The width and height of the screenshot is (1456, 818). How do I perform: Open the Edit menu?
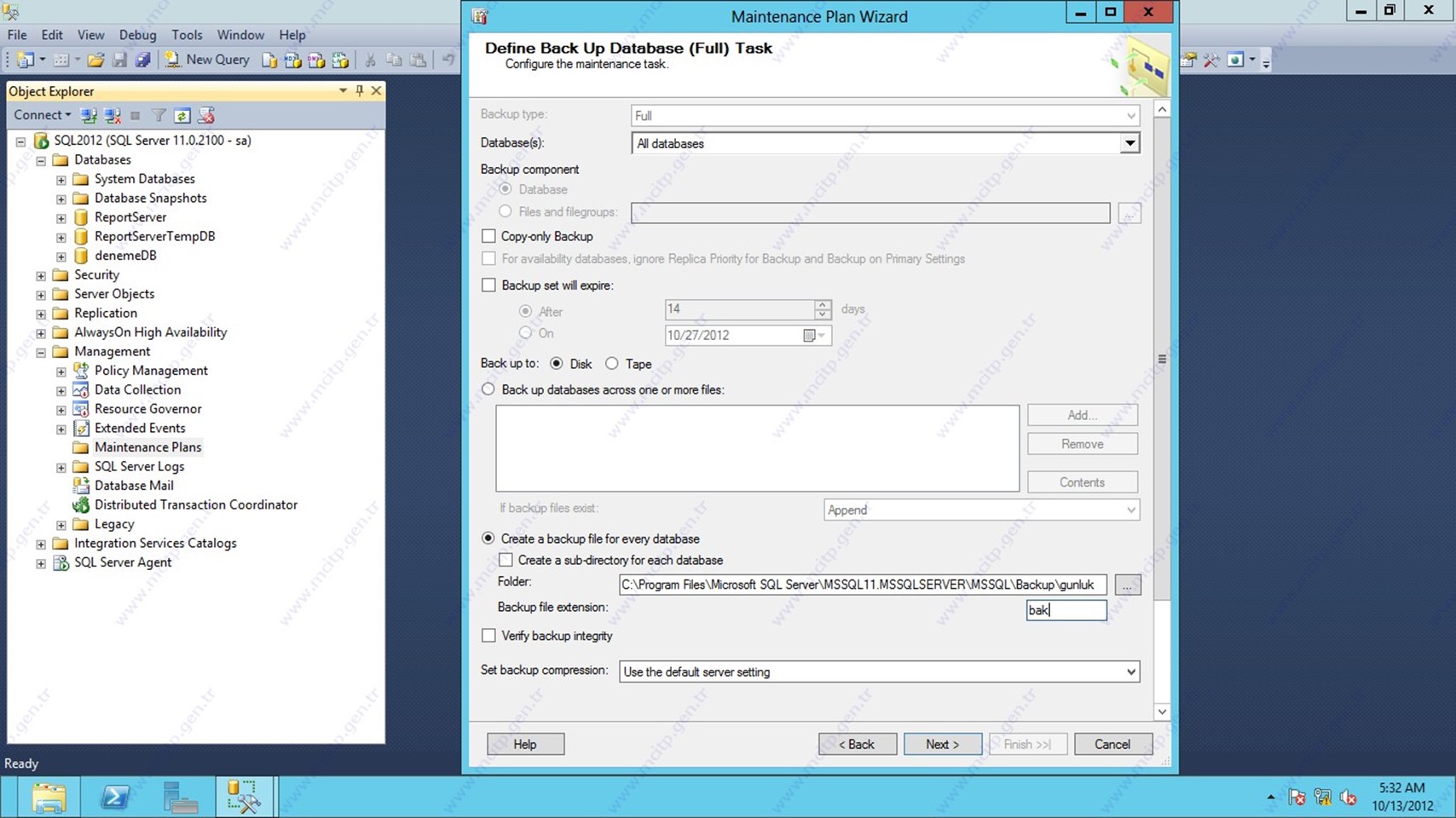pos(52,35)
